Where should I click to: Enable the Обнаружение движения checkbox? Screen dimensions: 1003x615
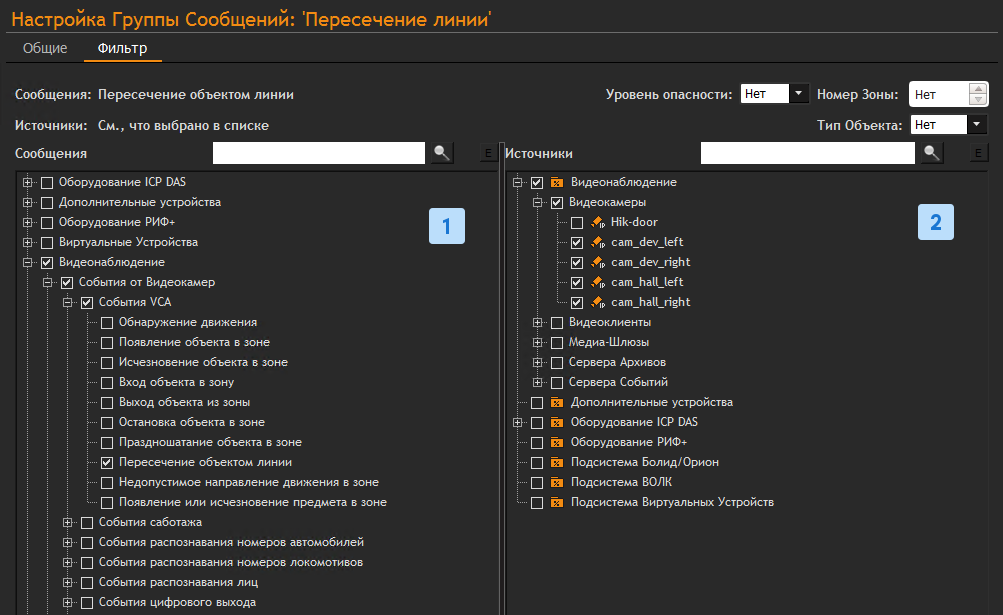107,322
